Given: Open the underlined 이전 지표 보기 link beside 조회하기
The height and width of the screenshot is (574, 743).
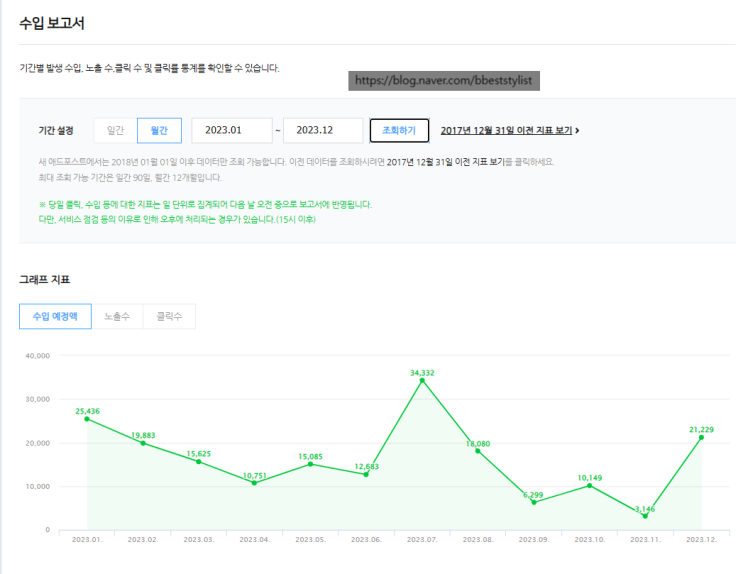Looking at the screenshot, I should click(506, 130).
